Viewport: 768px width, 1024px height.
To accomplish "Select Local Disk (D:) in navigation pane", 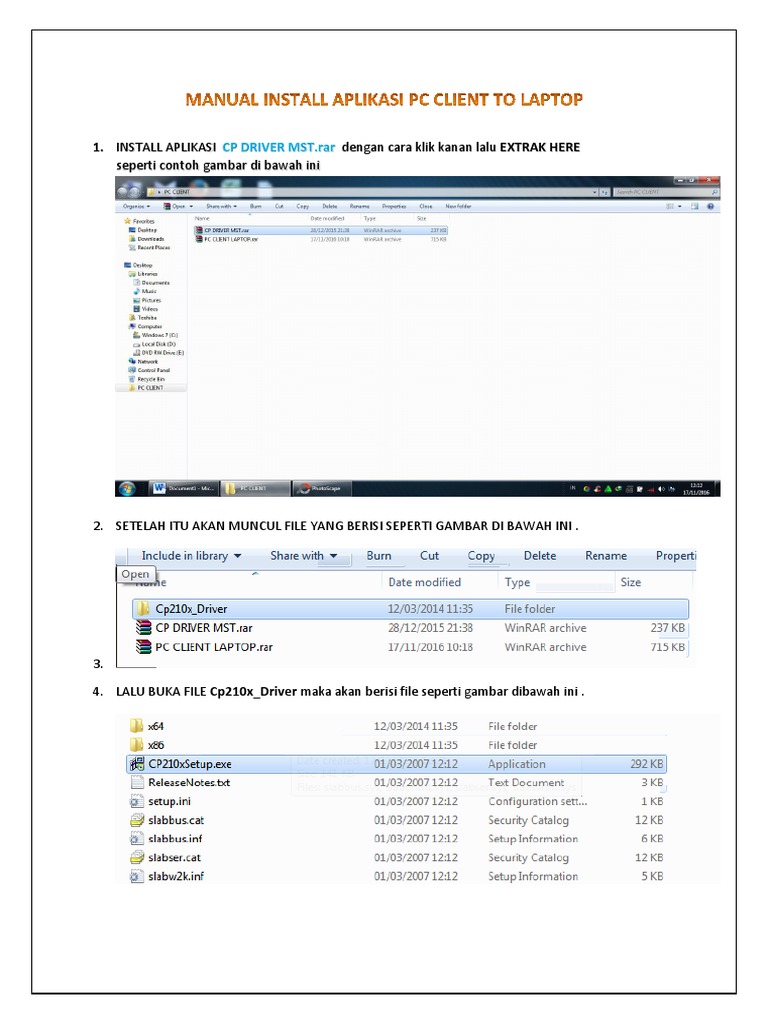I will point(155,344).
